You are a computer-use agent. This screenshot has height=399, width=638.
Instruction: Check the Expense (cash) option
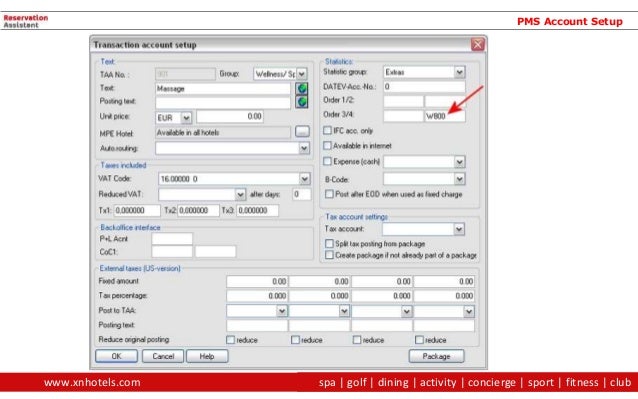(x=328, y=161)
